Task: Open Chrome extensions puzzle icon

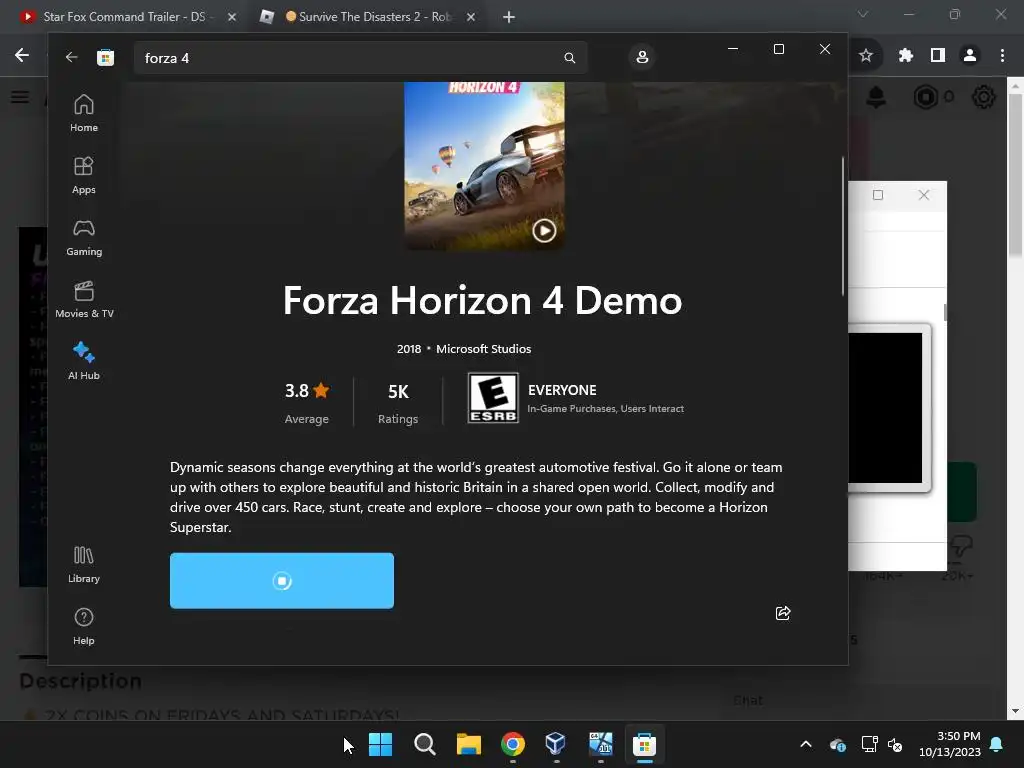Action: 905,56
